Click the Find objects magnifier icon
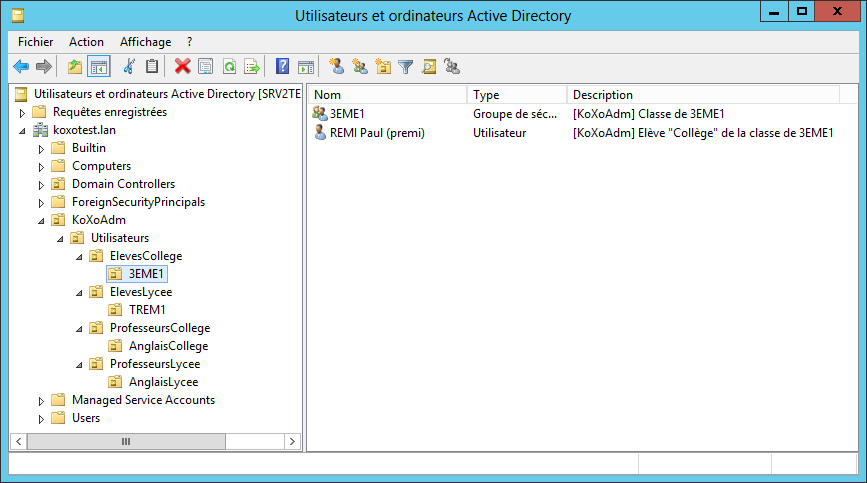 [429, 67]
